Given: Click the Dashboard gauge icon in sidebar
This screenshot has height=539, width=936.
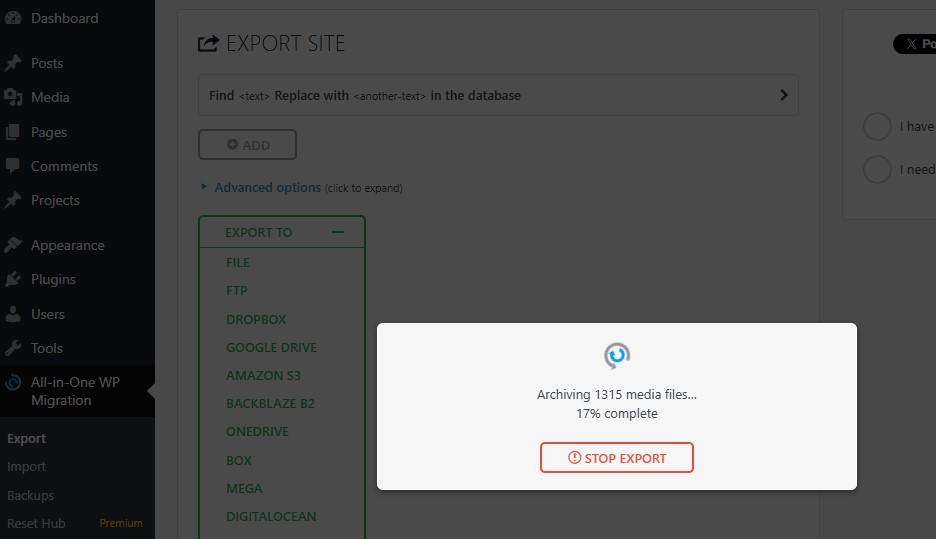Looking at the screenshot, I should [13, 18].
